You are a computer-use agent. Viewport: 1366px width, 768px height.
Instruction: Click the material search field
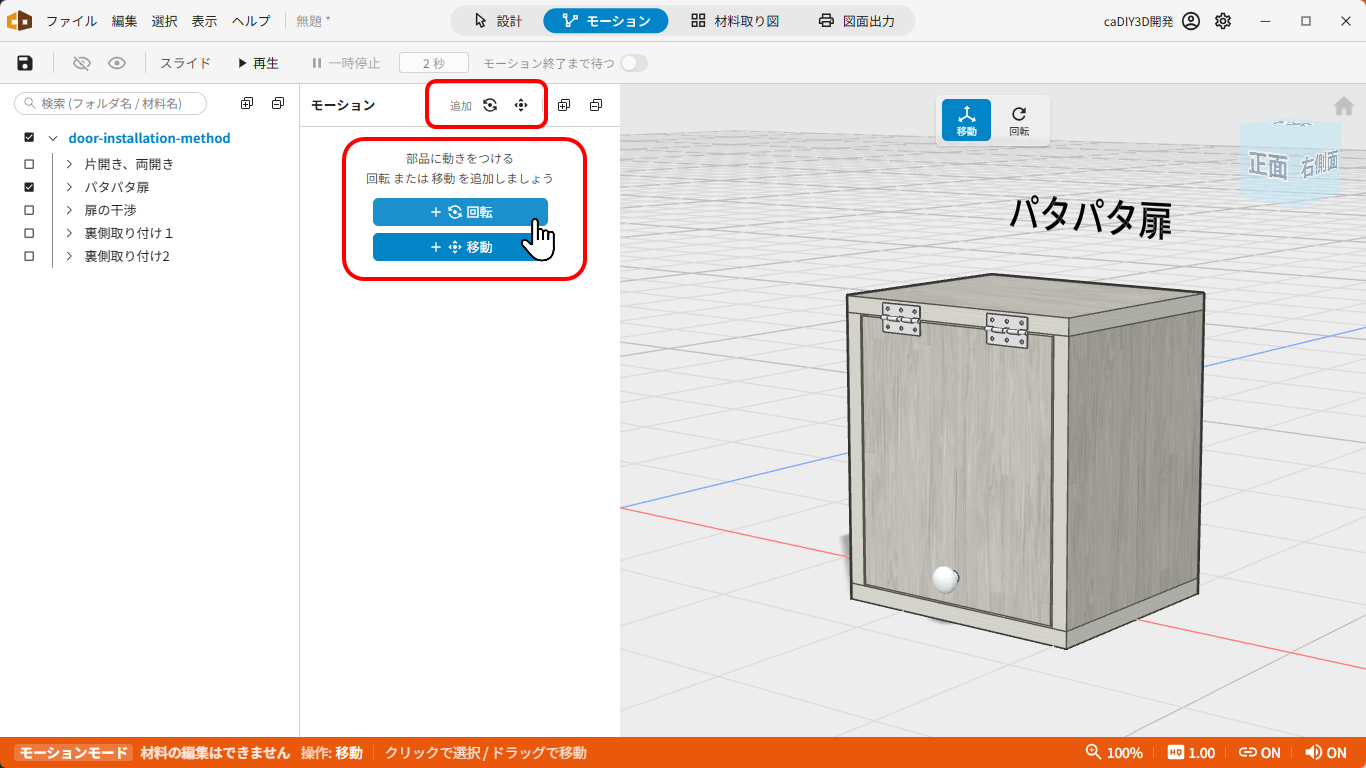coord(110,103)
